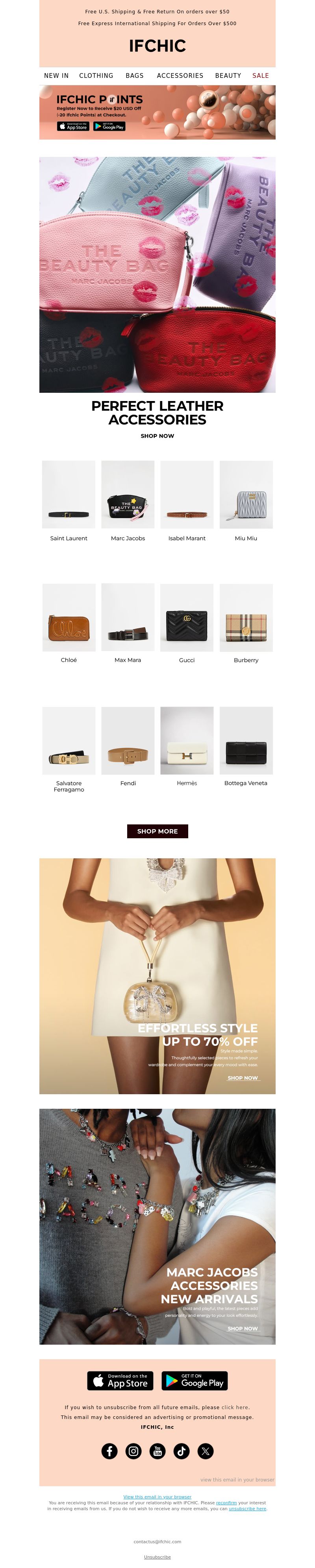The image size is (315, 1568).
Task: Click Google Play badge in Points banner
Action: (x=110, y=127)
